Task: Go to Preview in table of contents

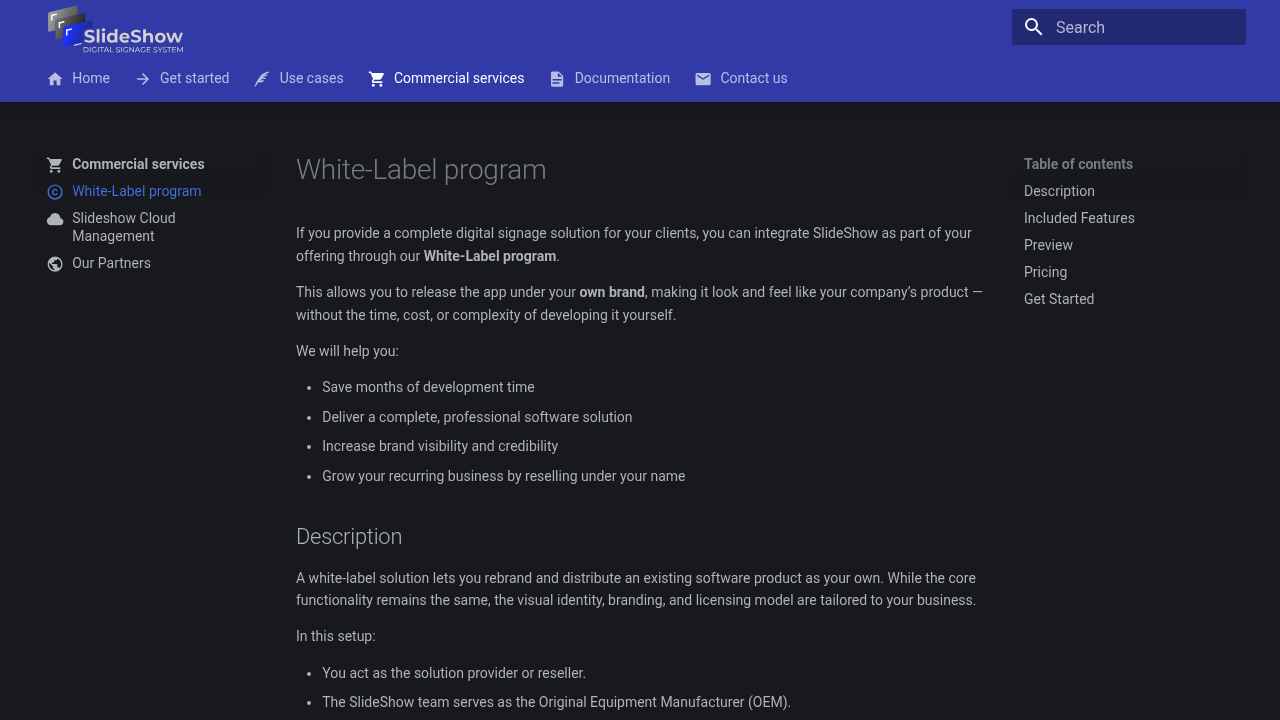Action: 1048,245
